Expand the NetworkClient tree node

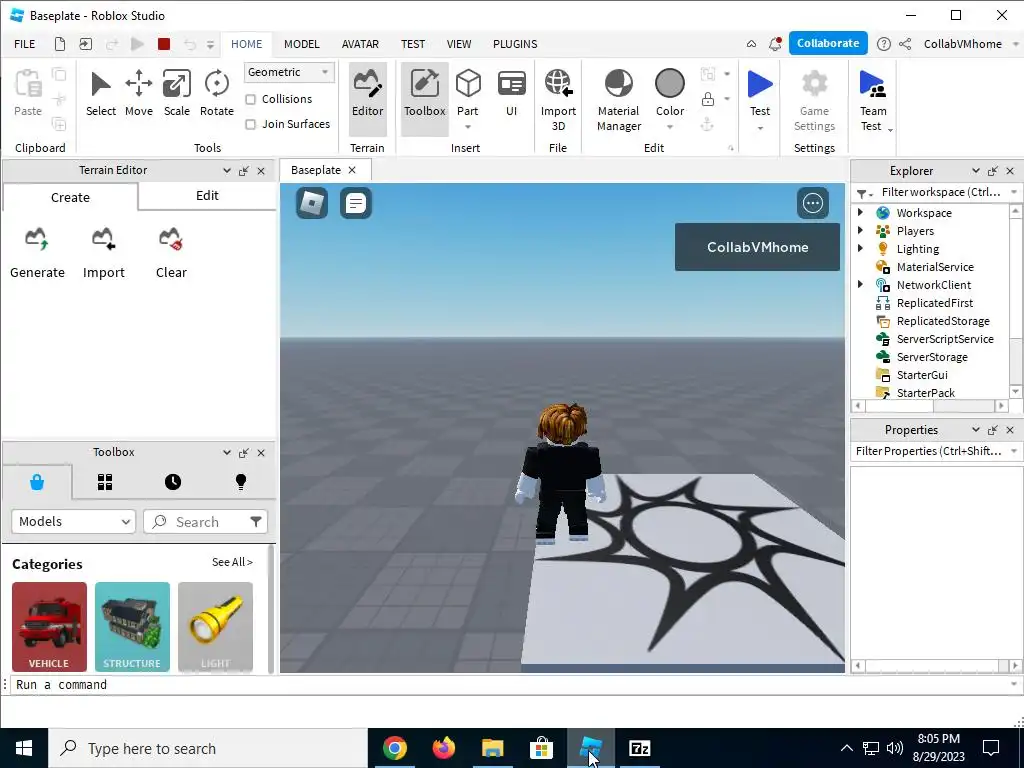860,284
